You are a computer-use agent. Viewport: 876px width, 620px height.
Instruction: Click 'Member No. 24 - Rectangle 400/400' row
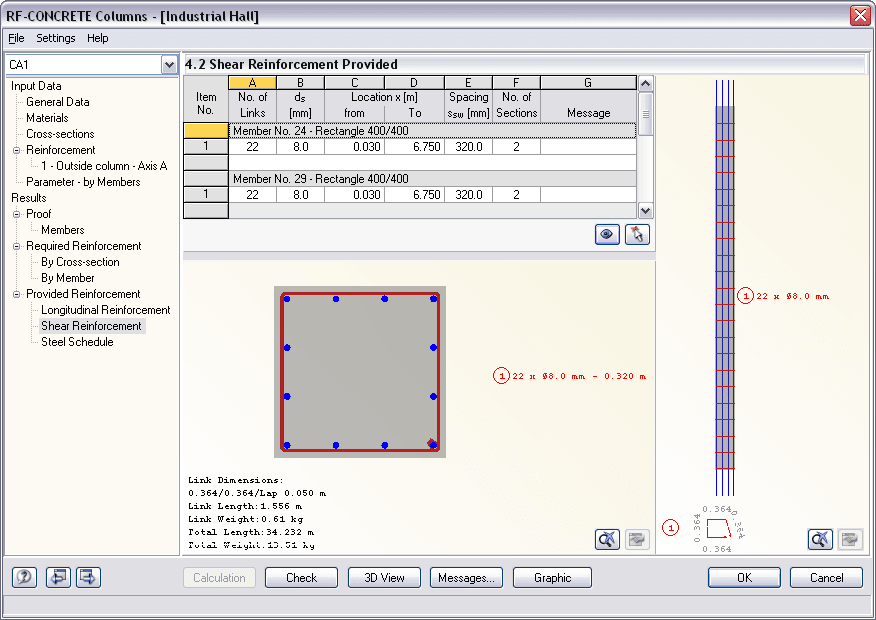(x=432, y=131)
